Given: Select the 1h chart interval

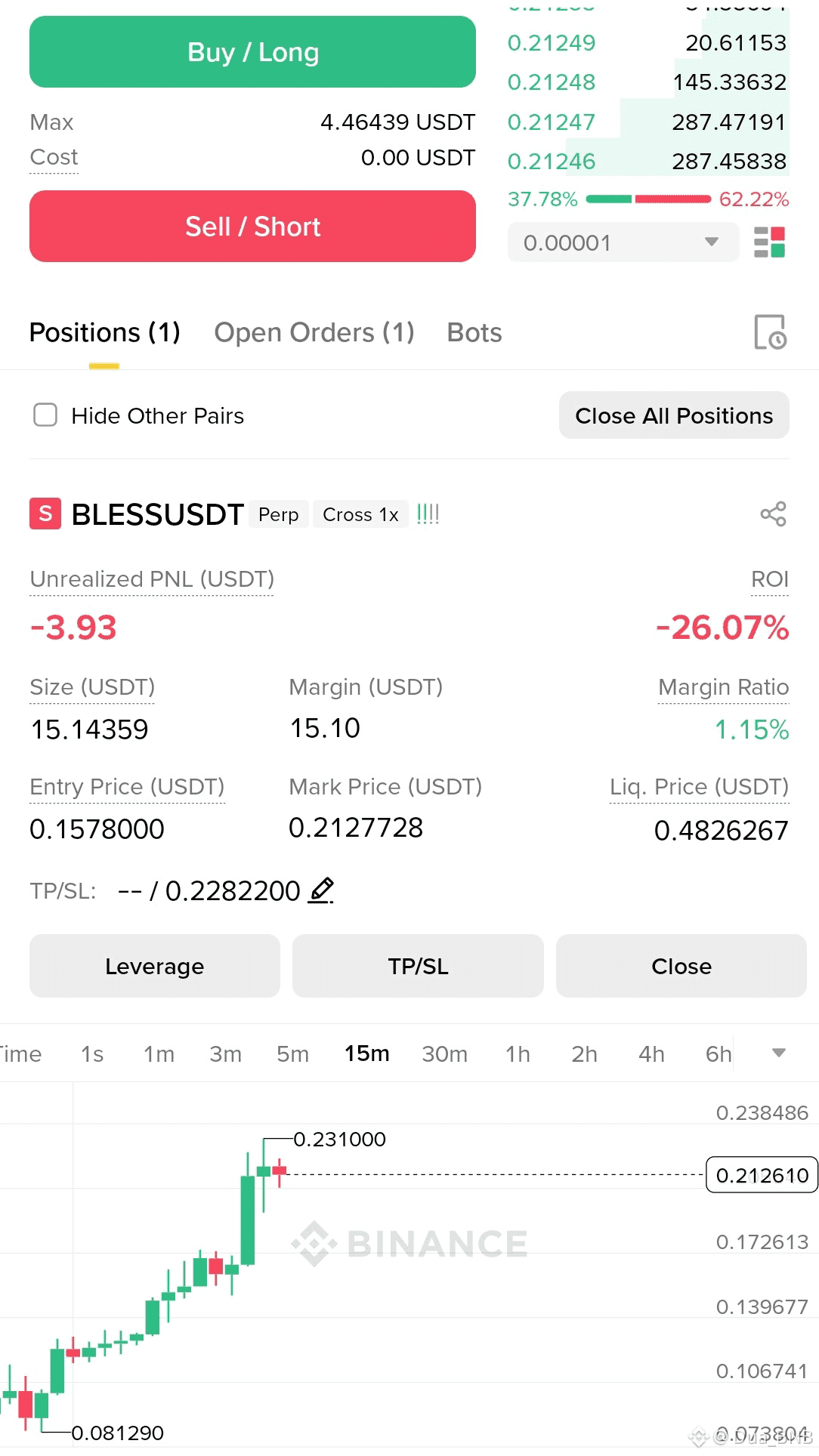Looking at the screenshot, I should click(518, 1053).
